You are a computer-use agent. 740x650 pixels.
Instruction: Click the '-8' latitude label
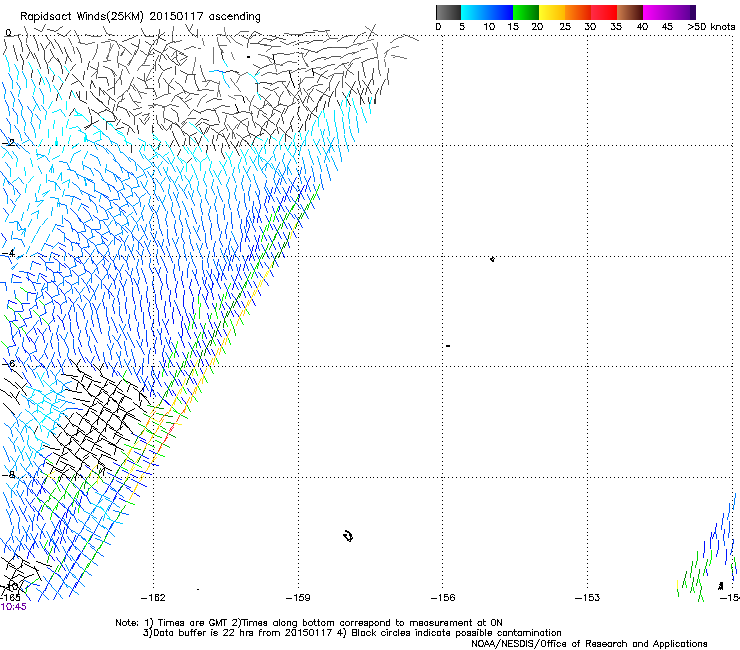coord(8,474)
